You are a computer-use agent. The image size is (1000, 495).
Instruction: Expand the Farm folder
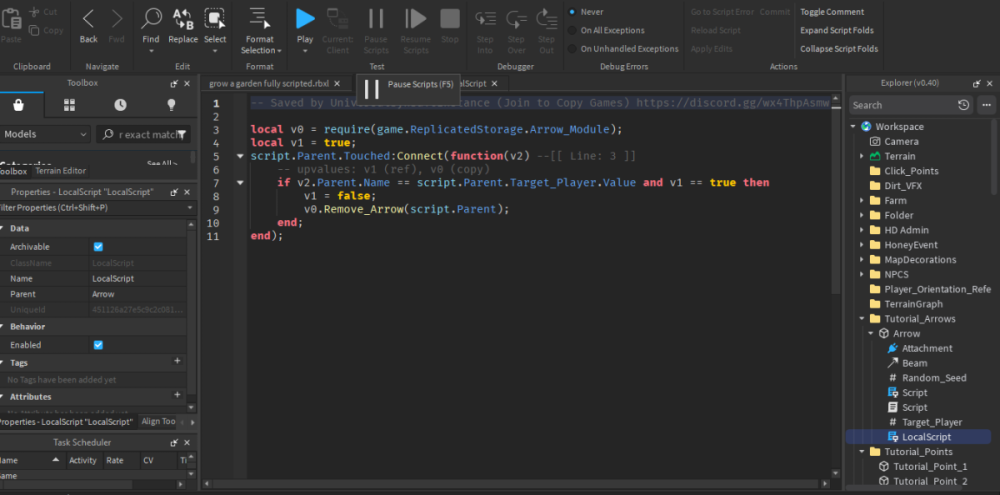(862, 200)
